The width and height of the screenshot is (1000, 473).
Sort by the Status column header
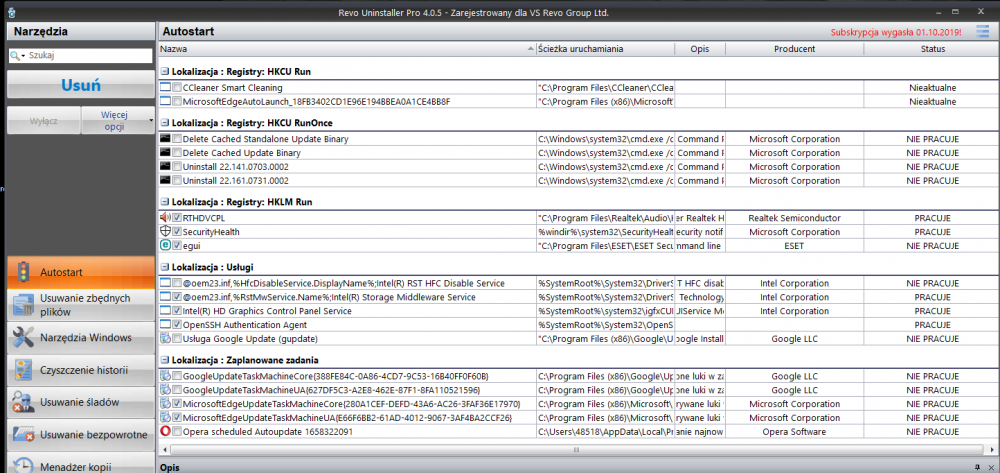(932, 49)
